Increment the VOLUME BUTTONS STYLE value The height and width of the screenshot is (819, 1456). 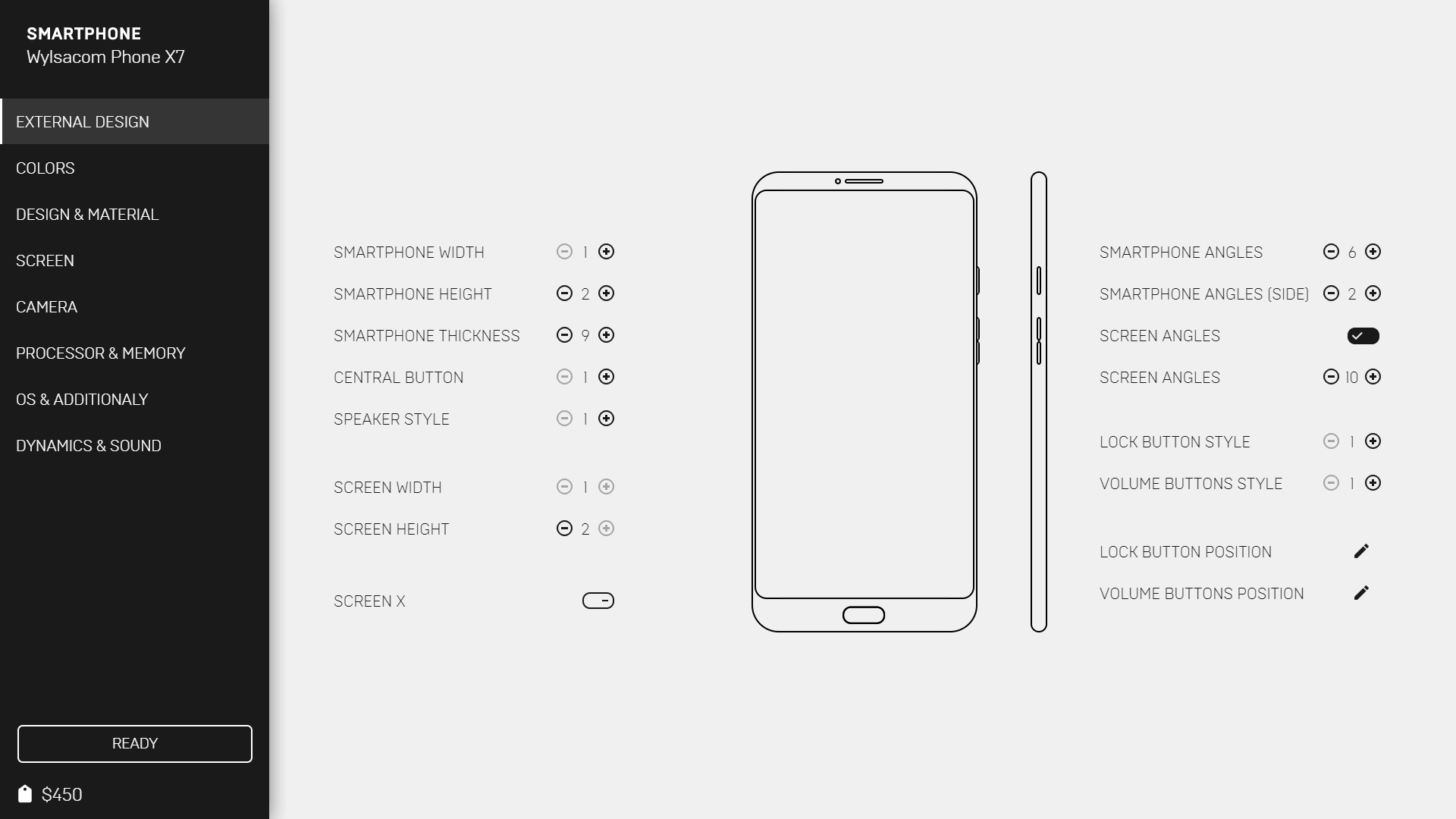[x=1373, y=483]
